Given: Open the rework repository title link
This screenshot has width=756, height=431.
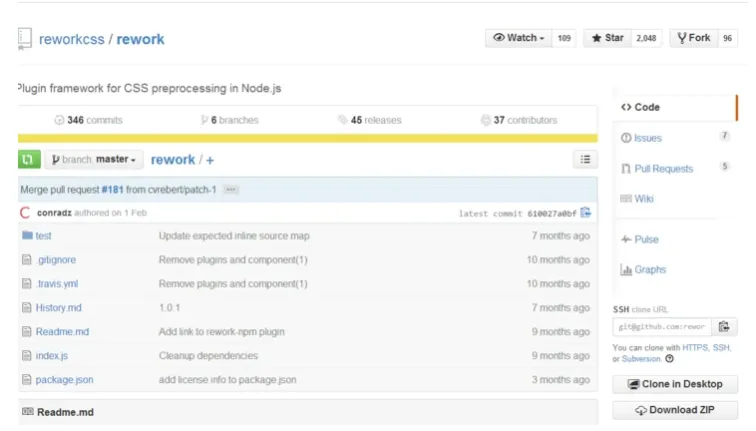Looking at the screenshot, I should [x=140, y=39].
